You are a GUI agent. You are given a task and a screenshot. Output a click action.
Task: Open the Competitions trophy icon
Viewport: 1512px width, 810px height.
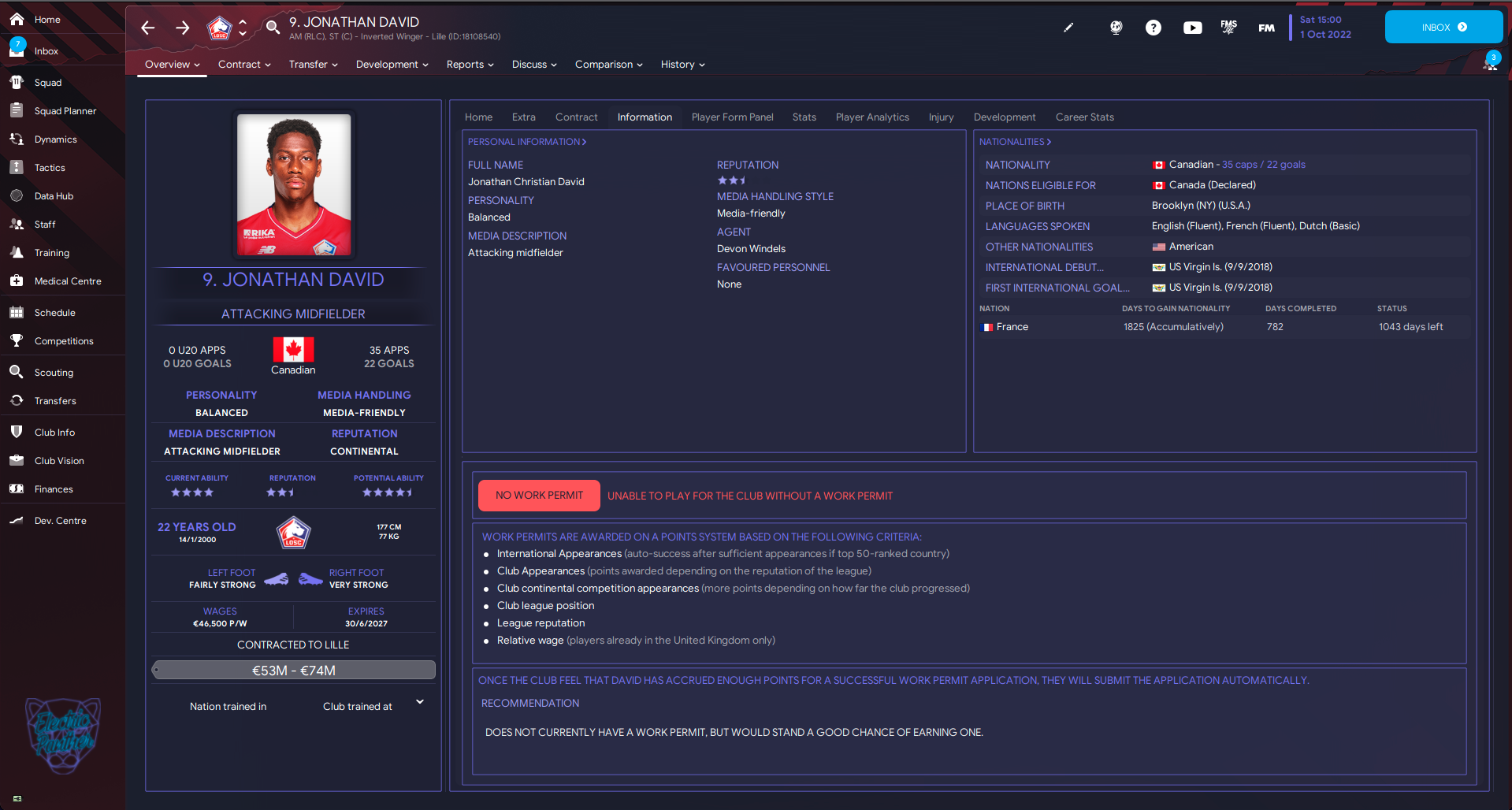[x=17, y=340]
